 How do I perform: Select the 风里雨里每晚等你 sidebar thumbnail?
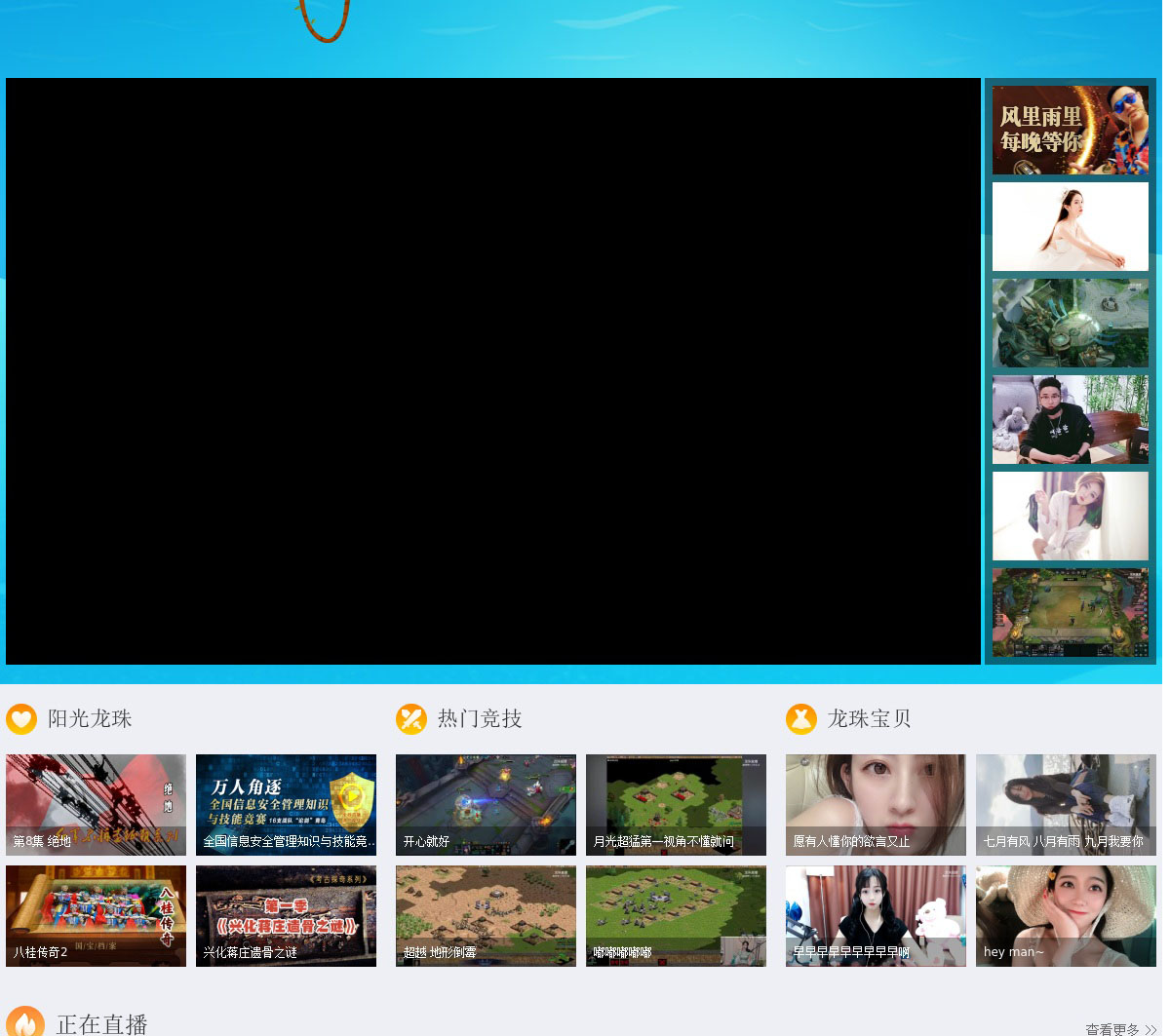[x=1071, y=131]
